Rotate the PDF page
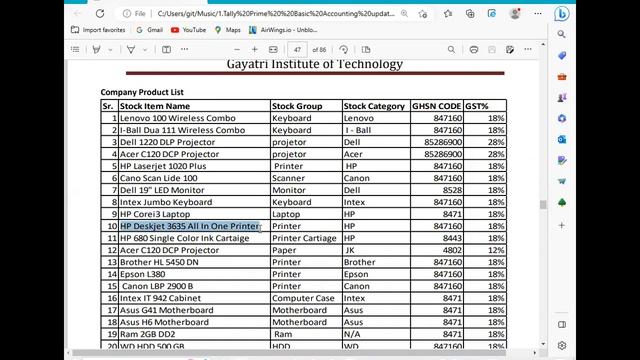Viewport: 640px width, 360px height. point(344,49)
